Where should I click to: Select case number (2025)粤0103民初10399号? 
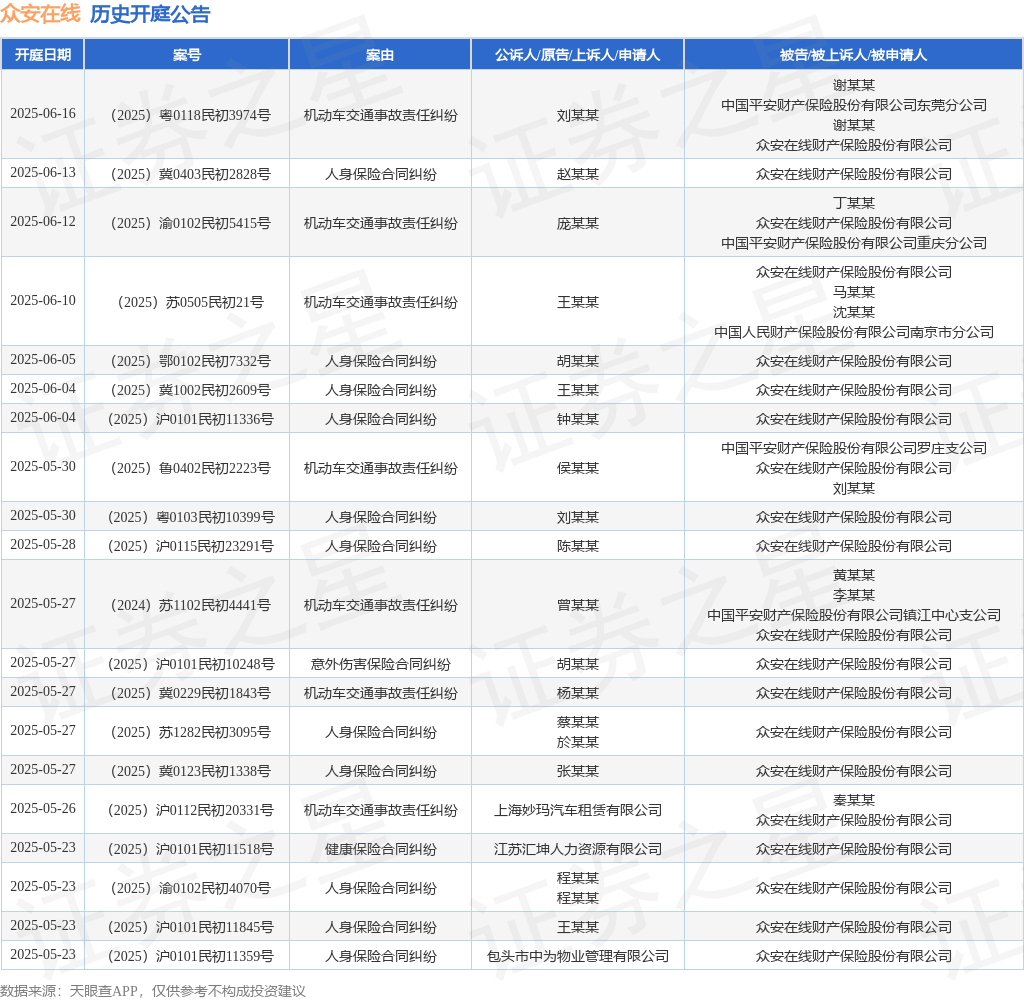[x=191, y=517]
